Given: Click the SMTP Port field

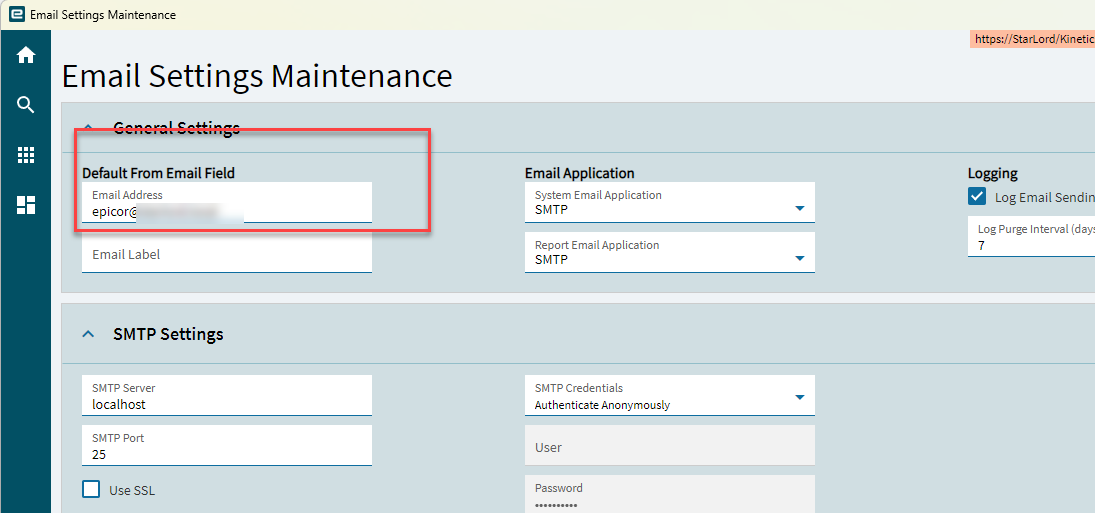Looking at the screenshot, I should click(226, 453).
